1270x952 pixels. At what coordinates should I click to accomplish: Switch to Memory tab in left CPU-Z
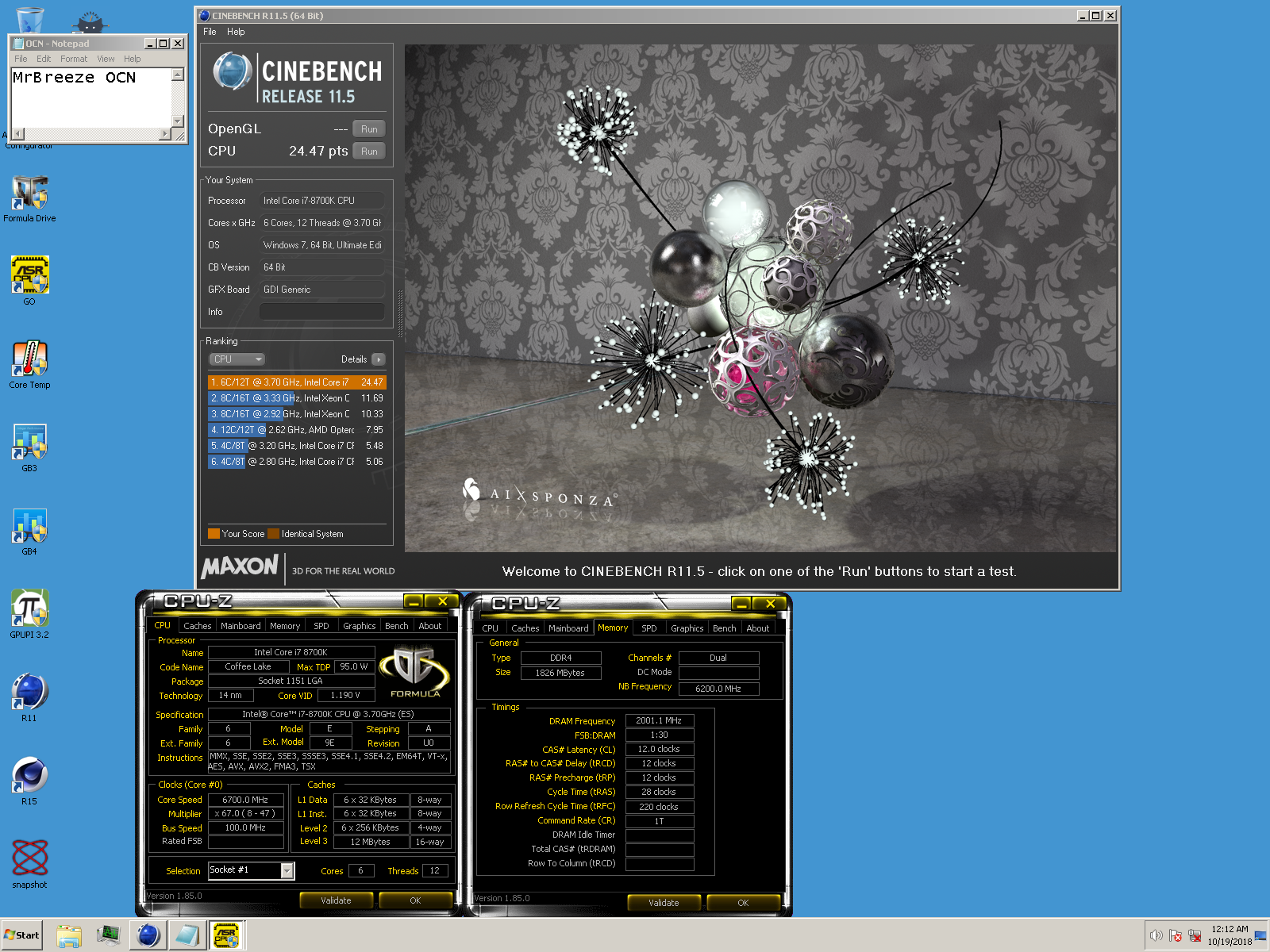tap(285, 626)
